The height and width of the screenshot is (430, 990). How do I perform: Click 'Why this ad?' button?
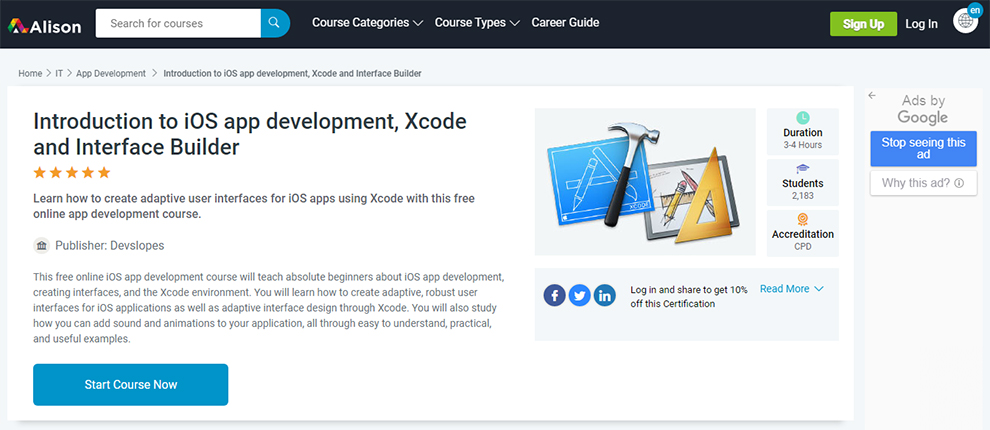point(923,183)
